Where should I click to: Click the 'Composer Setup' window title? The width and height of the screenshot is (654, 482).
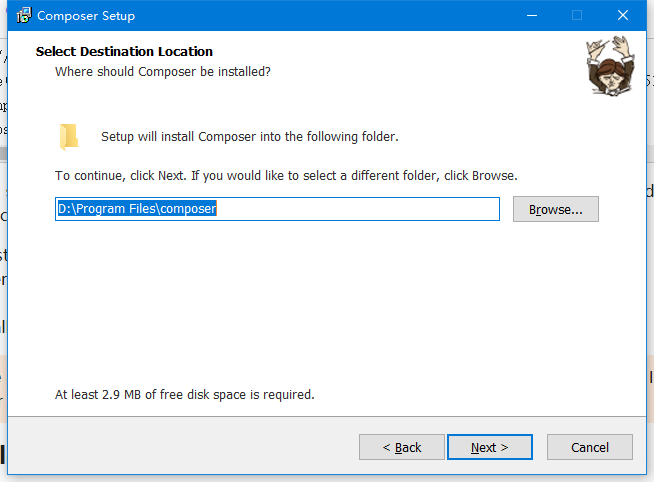click(x=86, y=16)
